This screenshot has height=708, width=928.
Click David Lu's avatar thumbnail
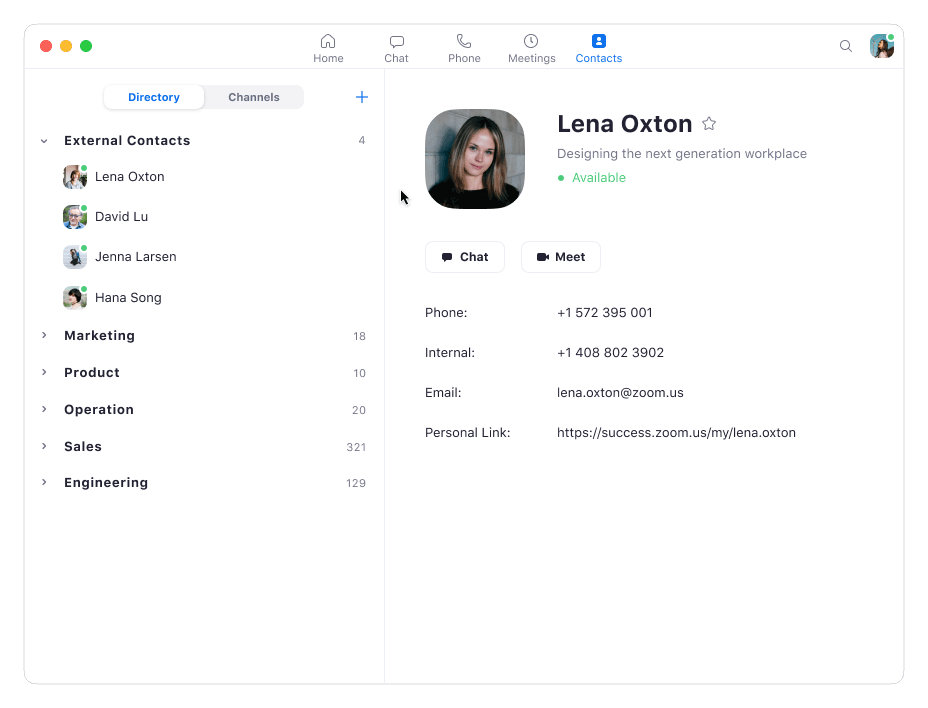click(x=75, y=217)
